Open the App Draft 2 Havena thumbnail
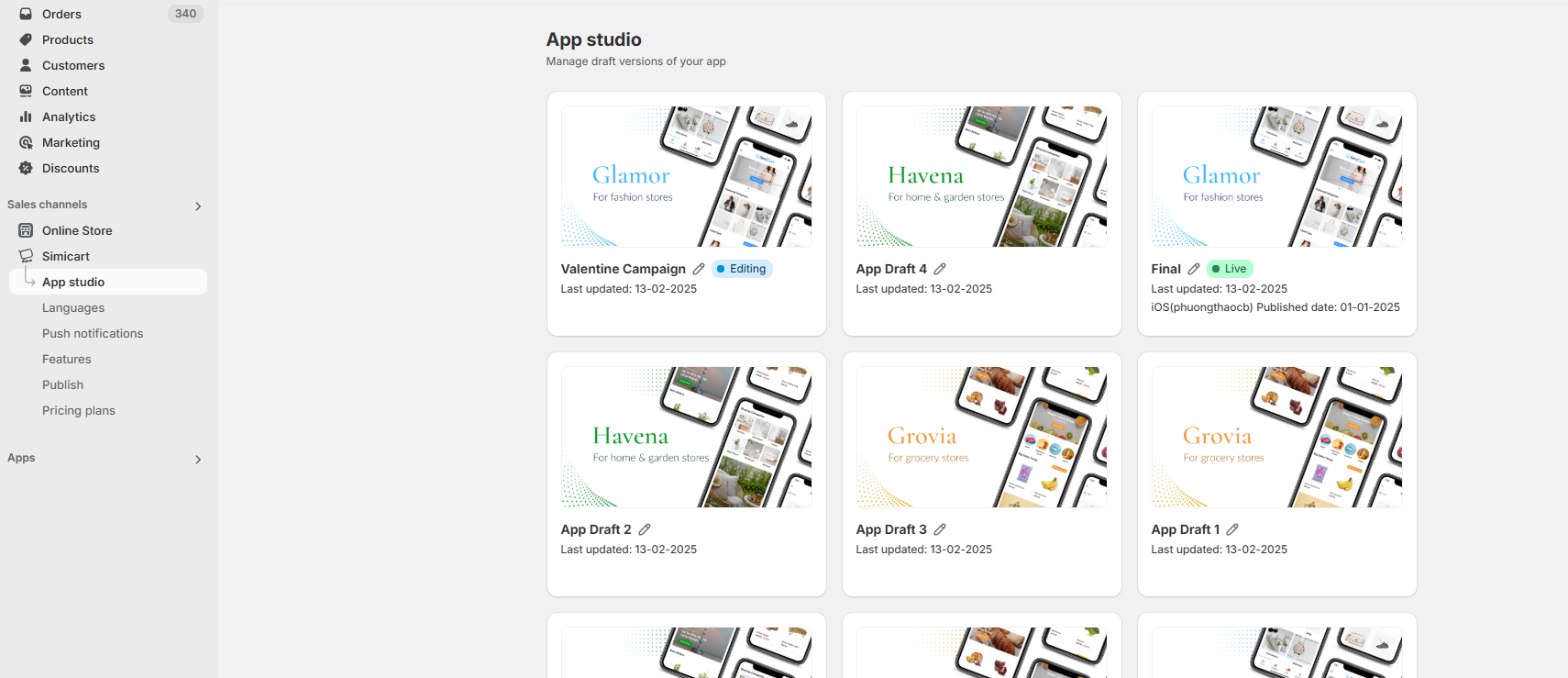This screenshot has height=678, width=1568. tap(686, 437)
